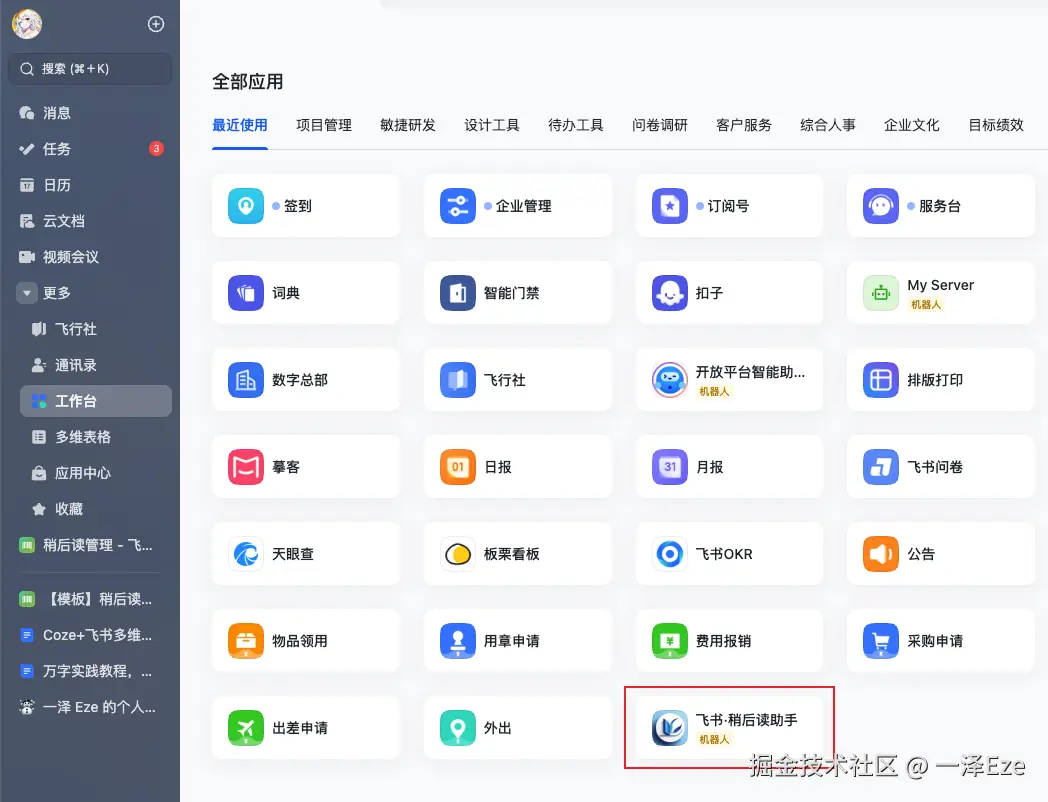
Task: Open the 外出 app icon
Action: pyautogui.click(x=458, y=728)
